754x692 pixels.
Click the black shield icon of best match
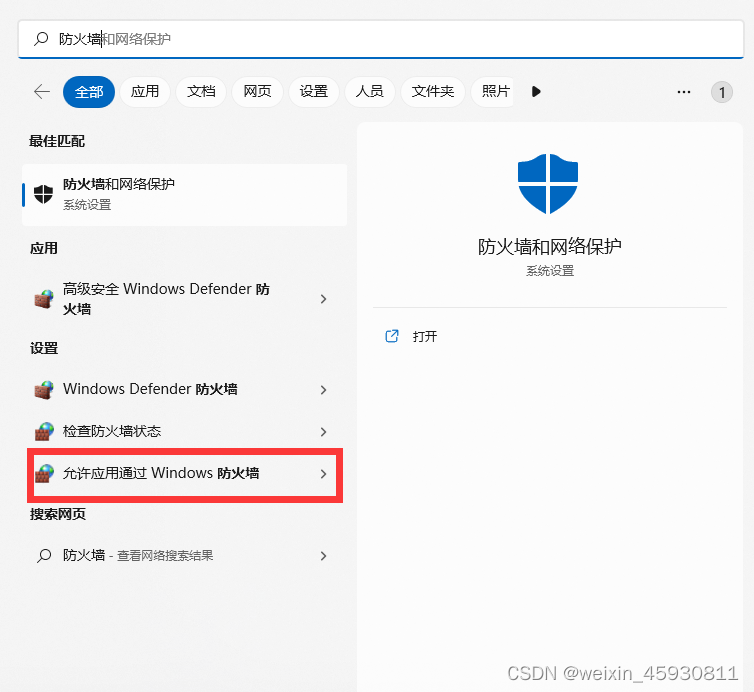coord(43,194)
